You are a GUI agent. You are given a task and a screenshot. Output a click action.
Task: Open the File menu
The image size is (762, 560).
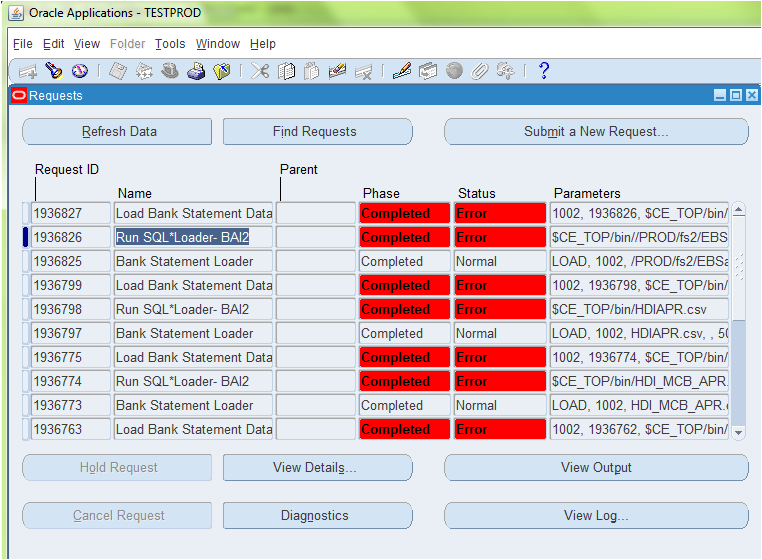22,44
